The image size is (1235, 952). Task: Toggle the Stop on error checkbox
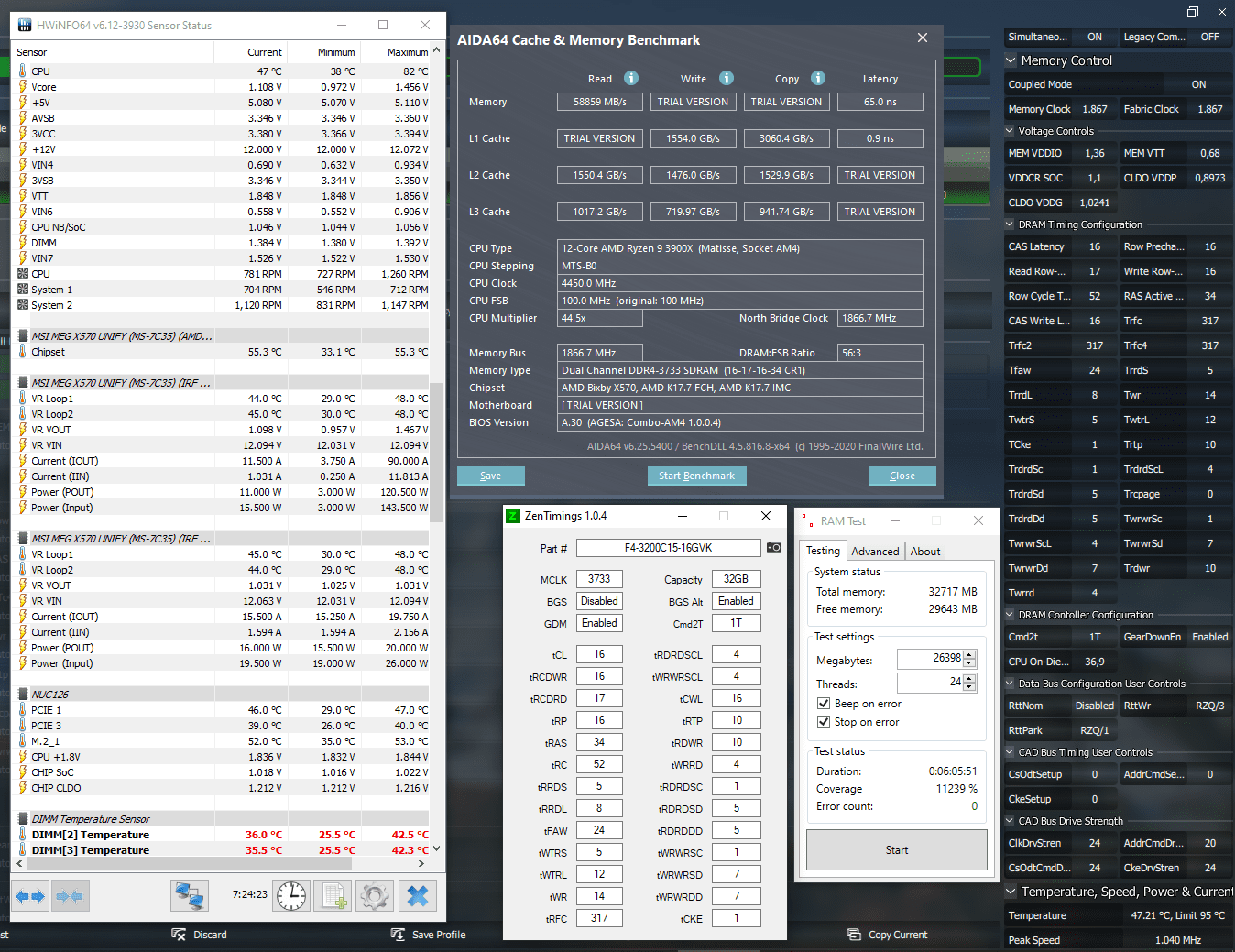[x=824, y=722]
